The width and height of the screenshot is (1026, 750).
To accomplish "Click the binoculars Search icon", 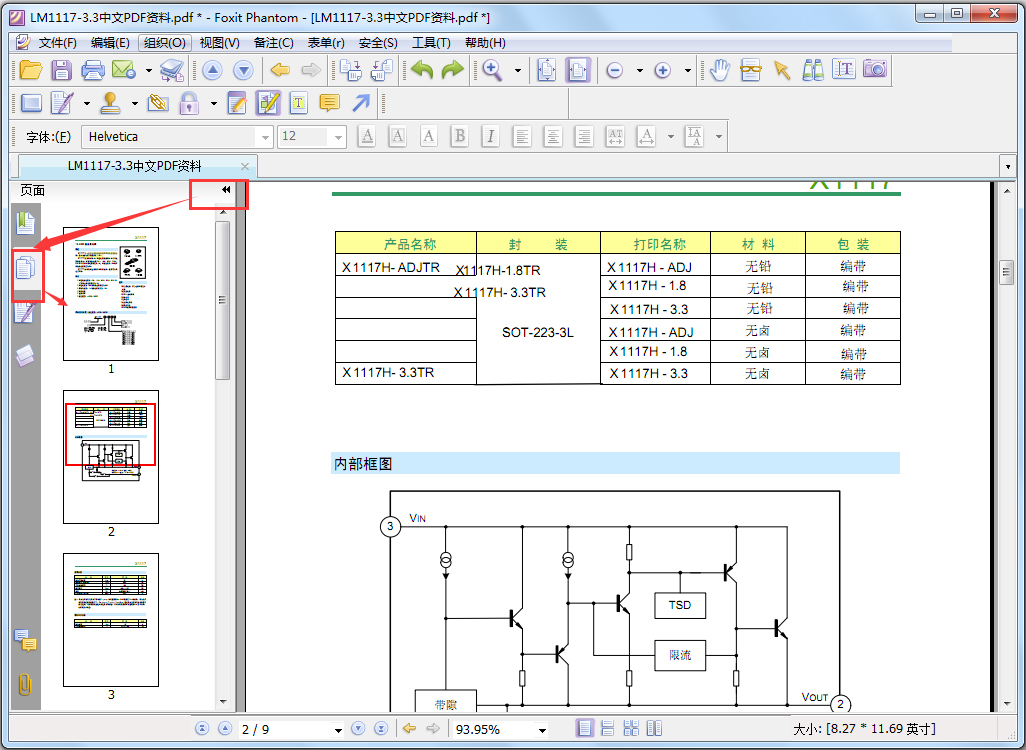I will point(813,69).
